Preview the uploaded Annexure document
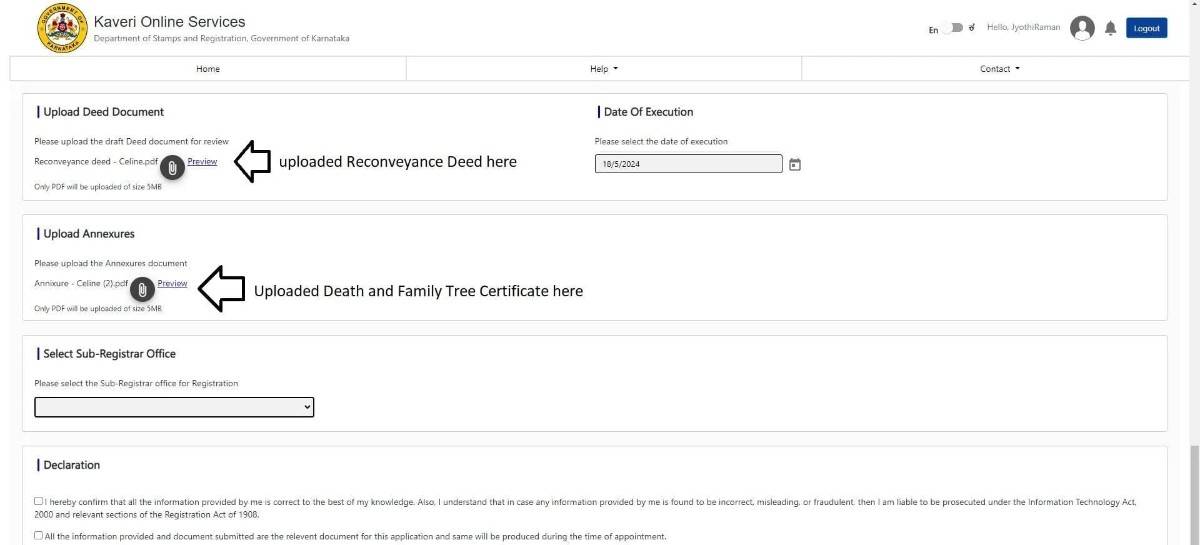Screen dimensions: 1200x545 click(172, 283)
